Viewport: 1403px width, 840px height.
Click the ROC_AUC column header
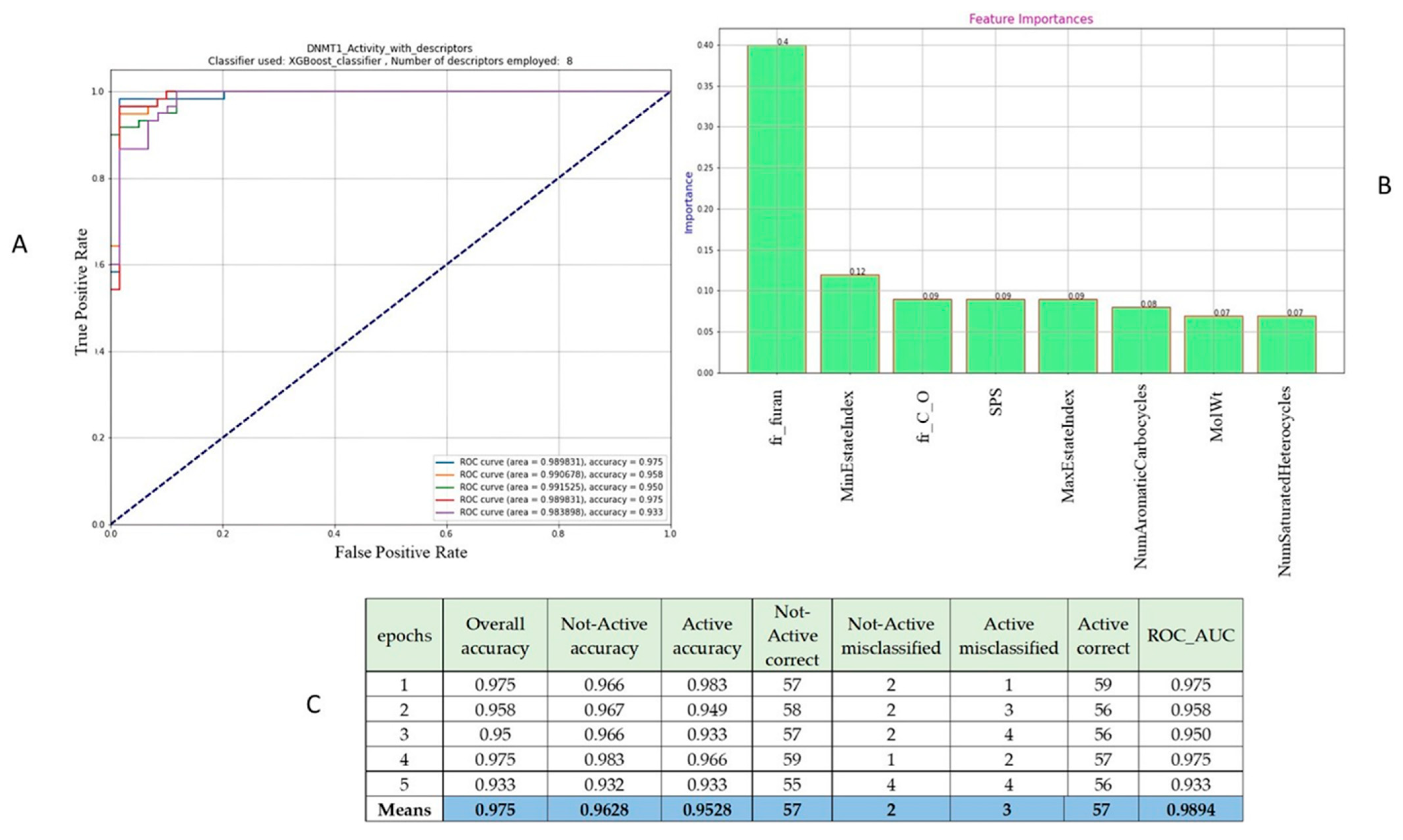1190,635
